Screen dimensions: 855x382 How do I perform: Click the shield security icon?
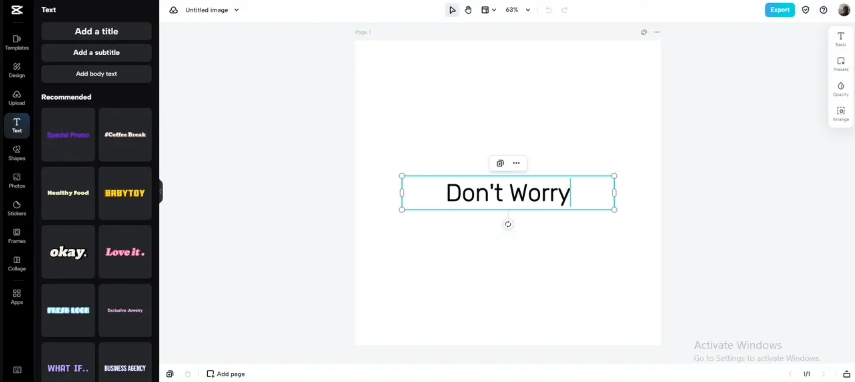[x=805, y=10]
